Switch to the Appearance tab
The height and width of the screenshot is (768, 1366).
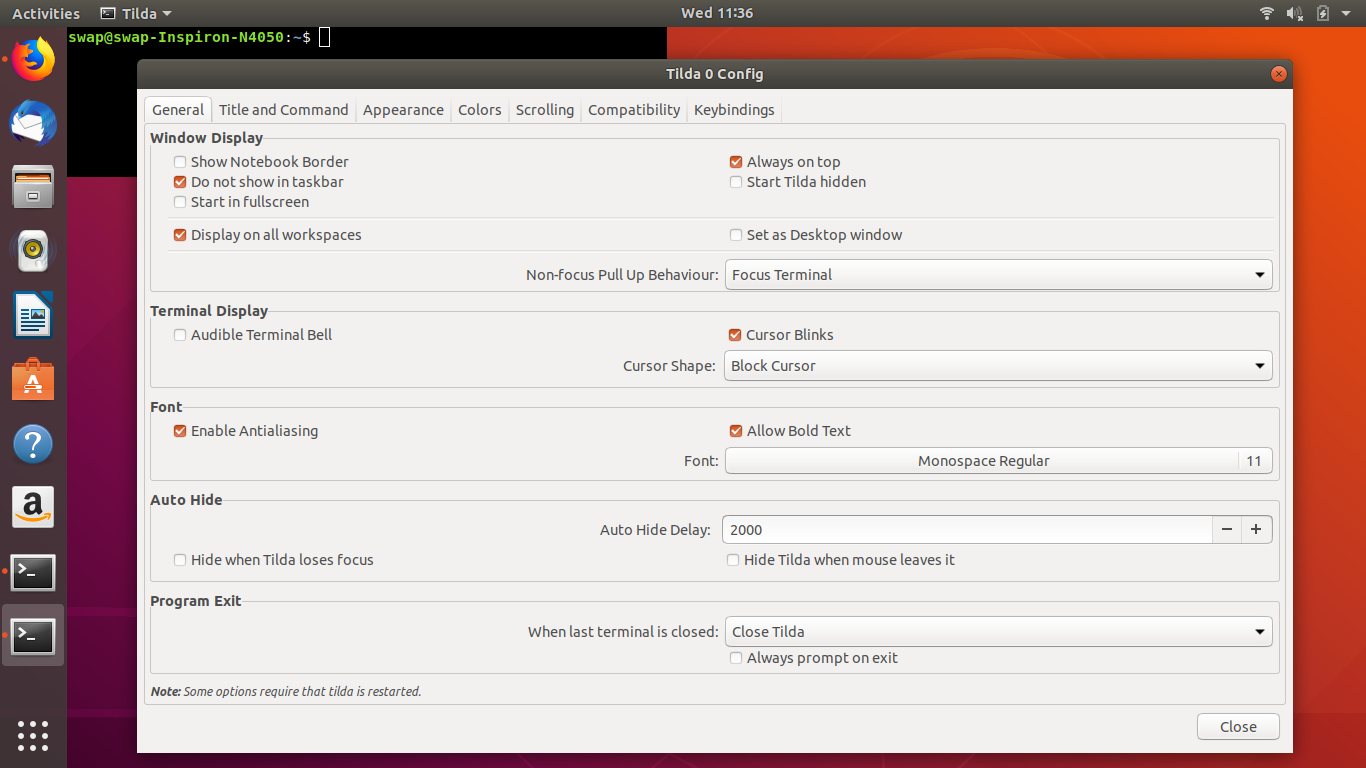pos(403,110)
